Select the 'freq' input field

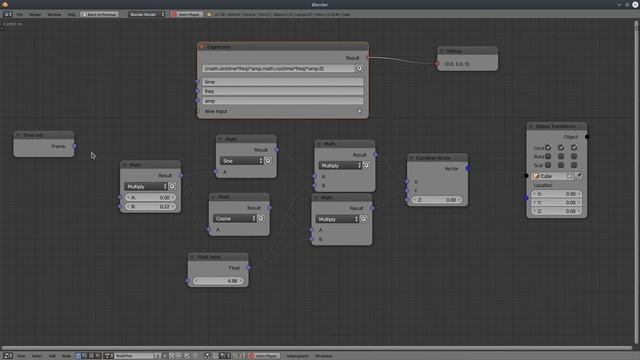point(282,91)
